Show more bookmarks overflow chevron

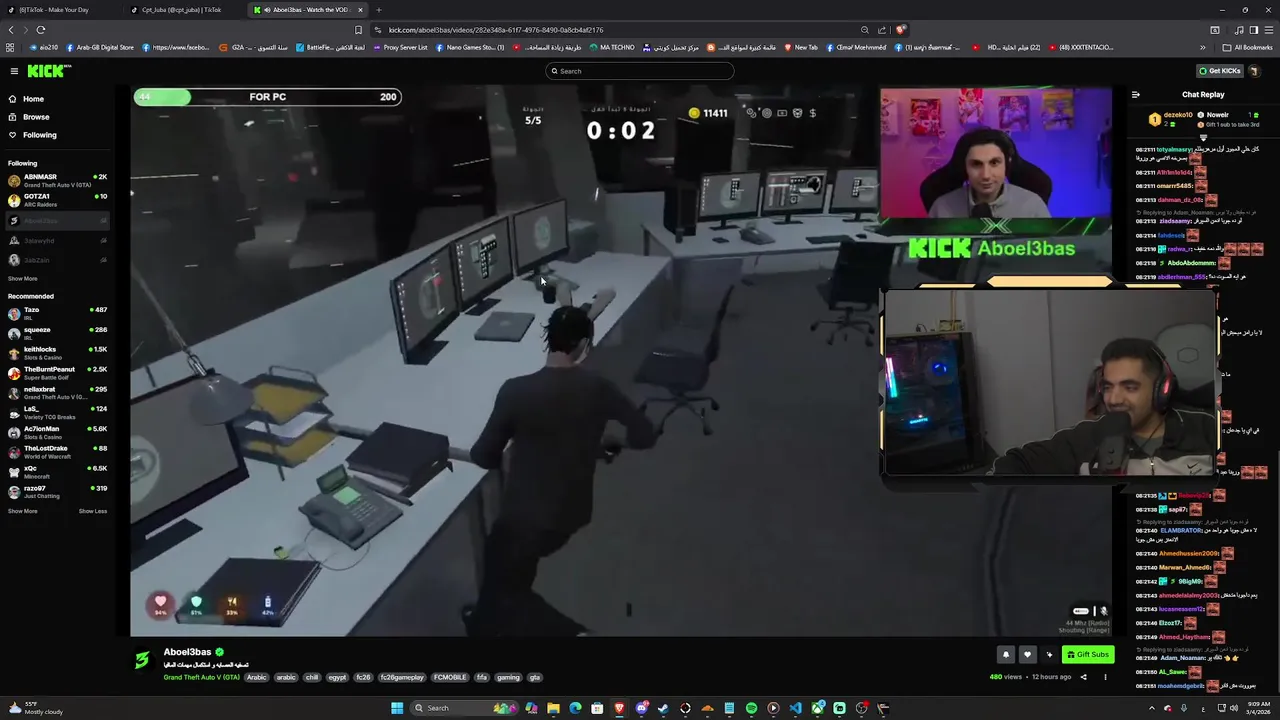1203,47
